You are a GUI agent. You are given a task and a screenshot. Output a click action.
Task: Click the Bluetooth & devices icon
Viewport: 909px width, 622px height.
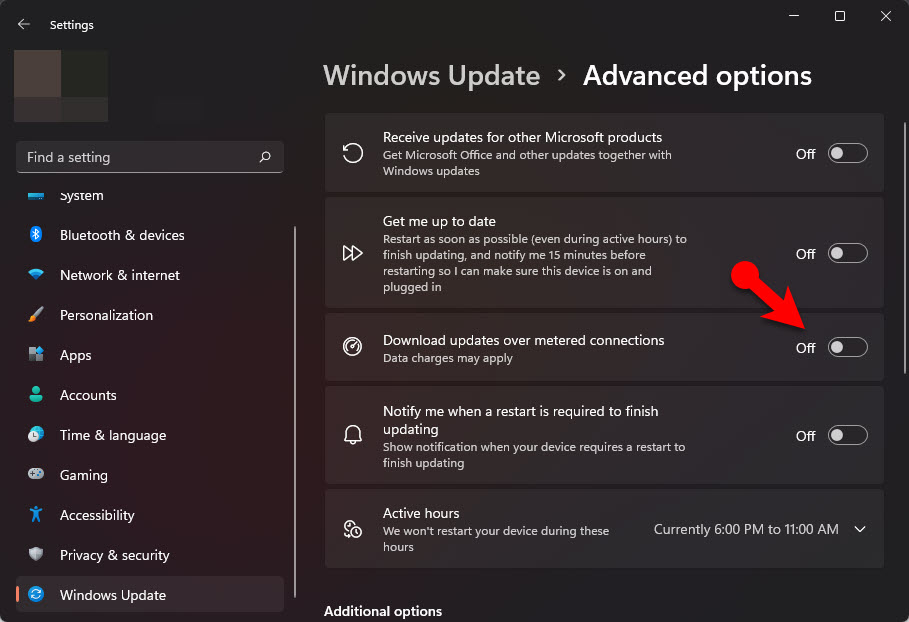[x=36, y=235]
